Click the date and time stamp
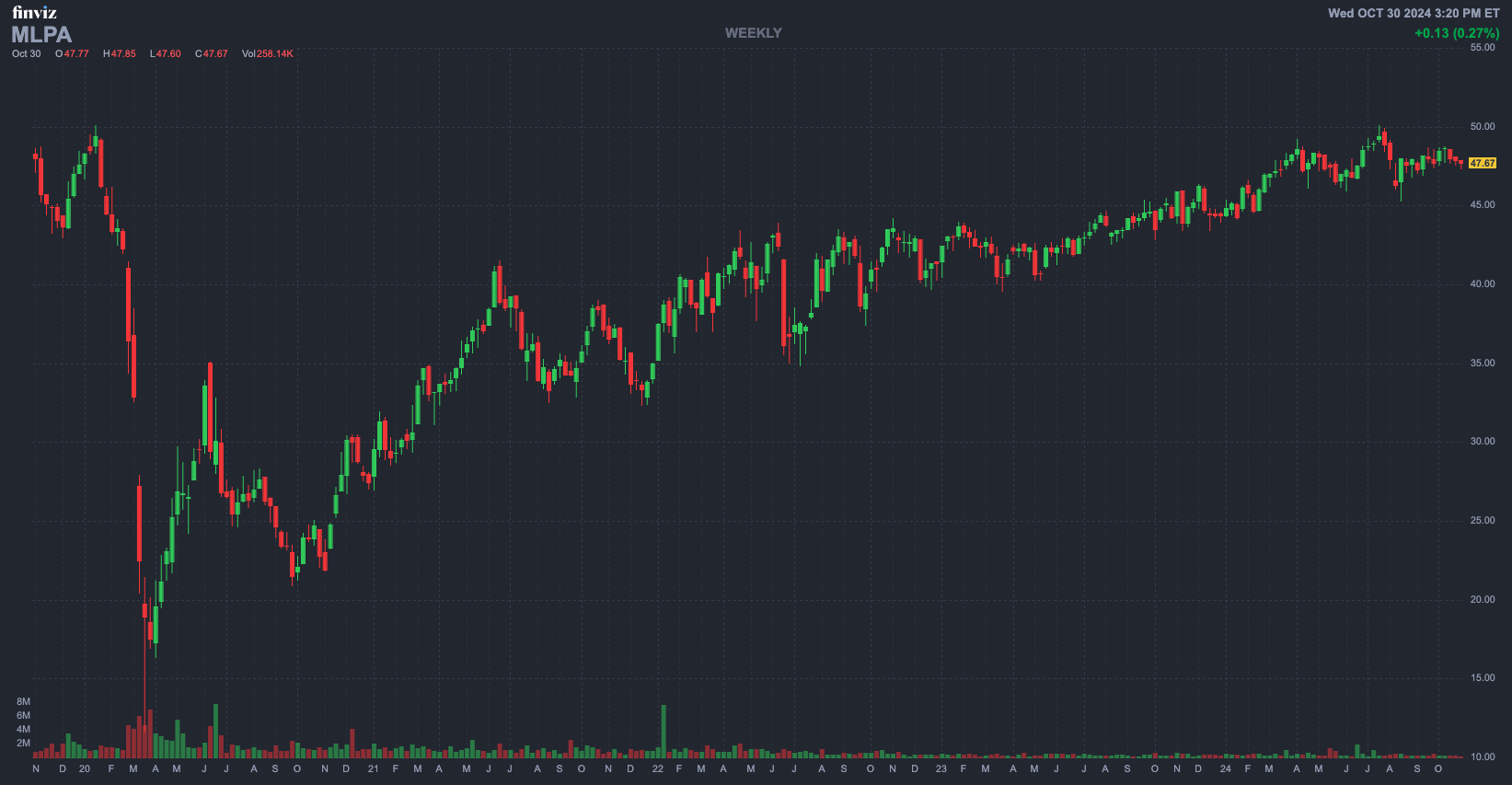Screen dimensions: 1512x785 pyautogui.click(x=1414, y=13)
